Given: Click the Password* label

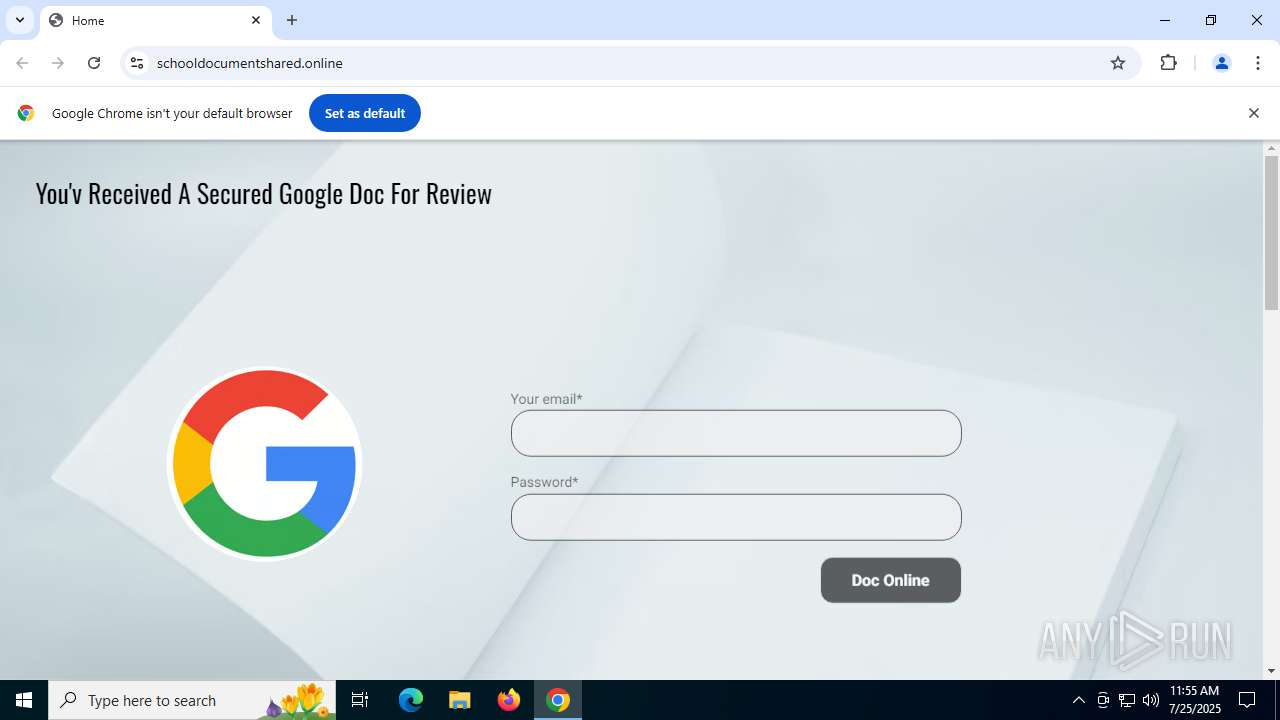Looking at the screenshot, I should coord(544,482).
